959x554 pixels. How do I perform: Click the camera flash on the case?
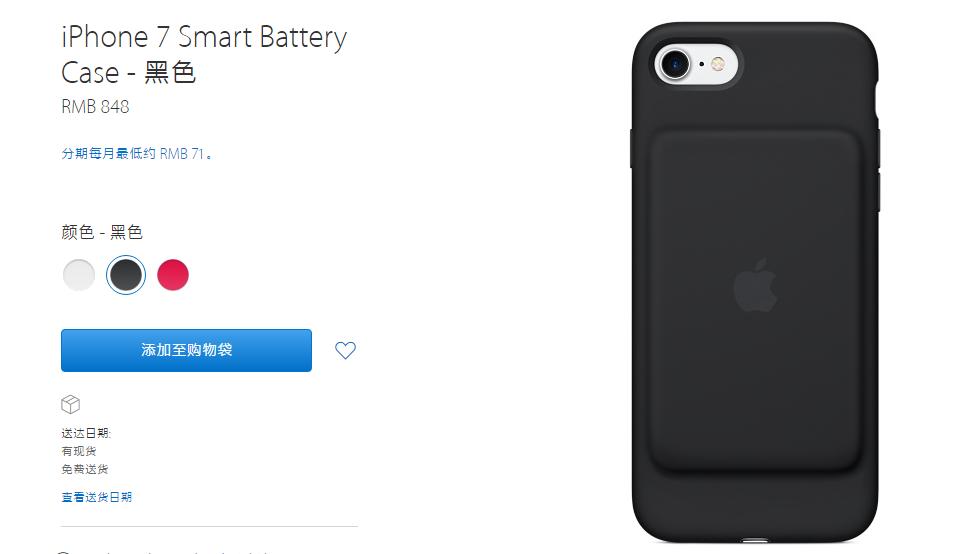pos(718,64)
